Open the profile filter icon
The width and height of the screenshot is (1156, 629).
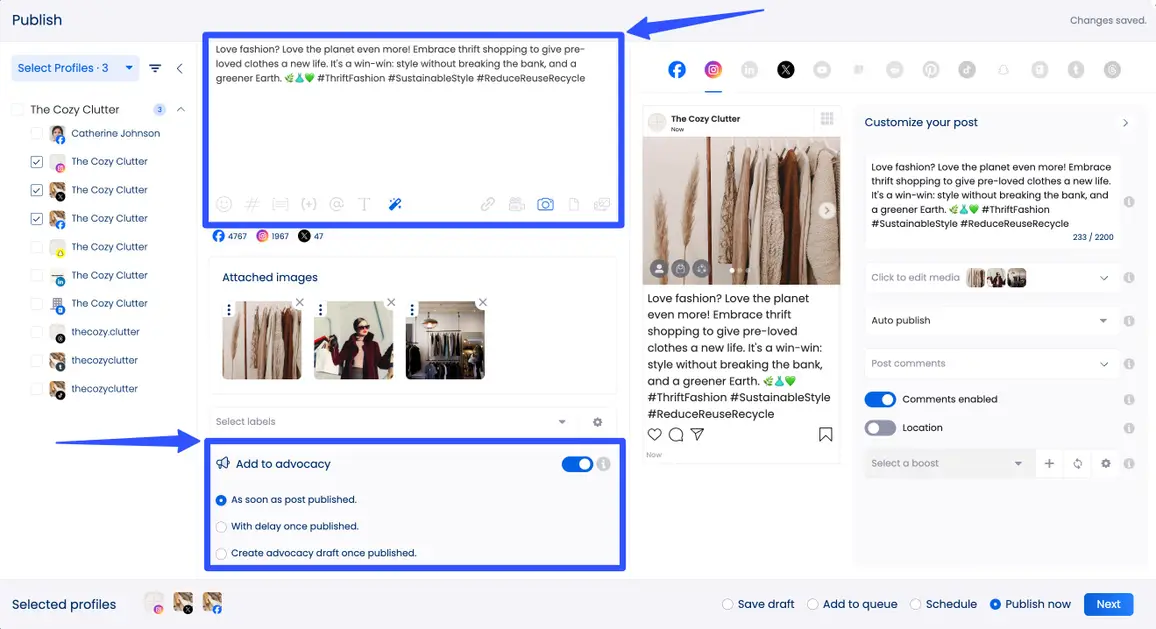[155, 68]
